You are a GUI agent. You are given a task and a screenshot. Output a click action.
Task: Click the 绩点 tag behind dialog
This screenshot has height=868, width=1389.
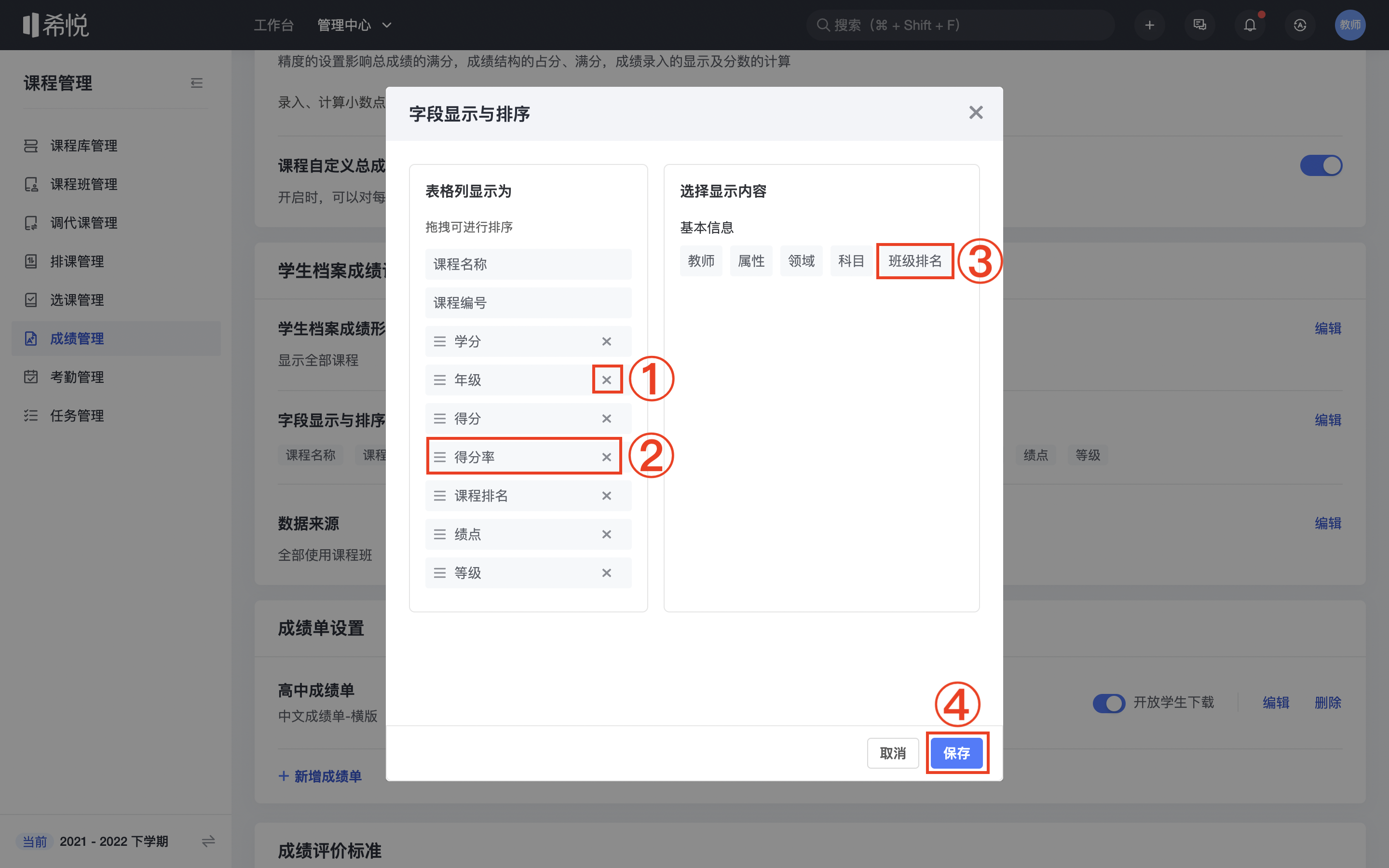1035,455
